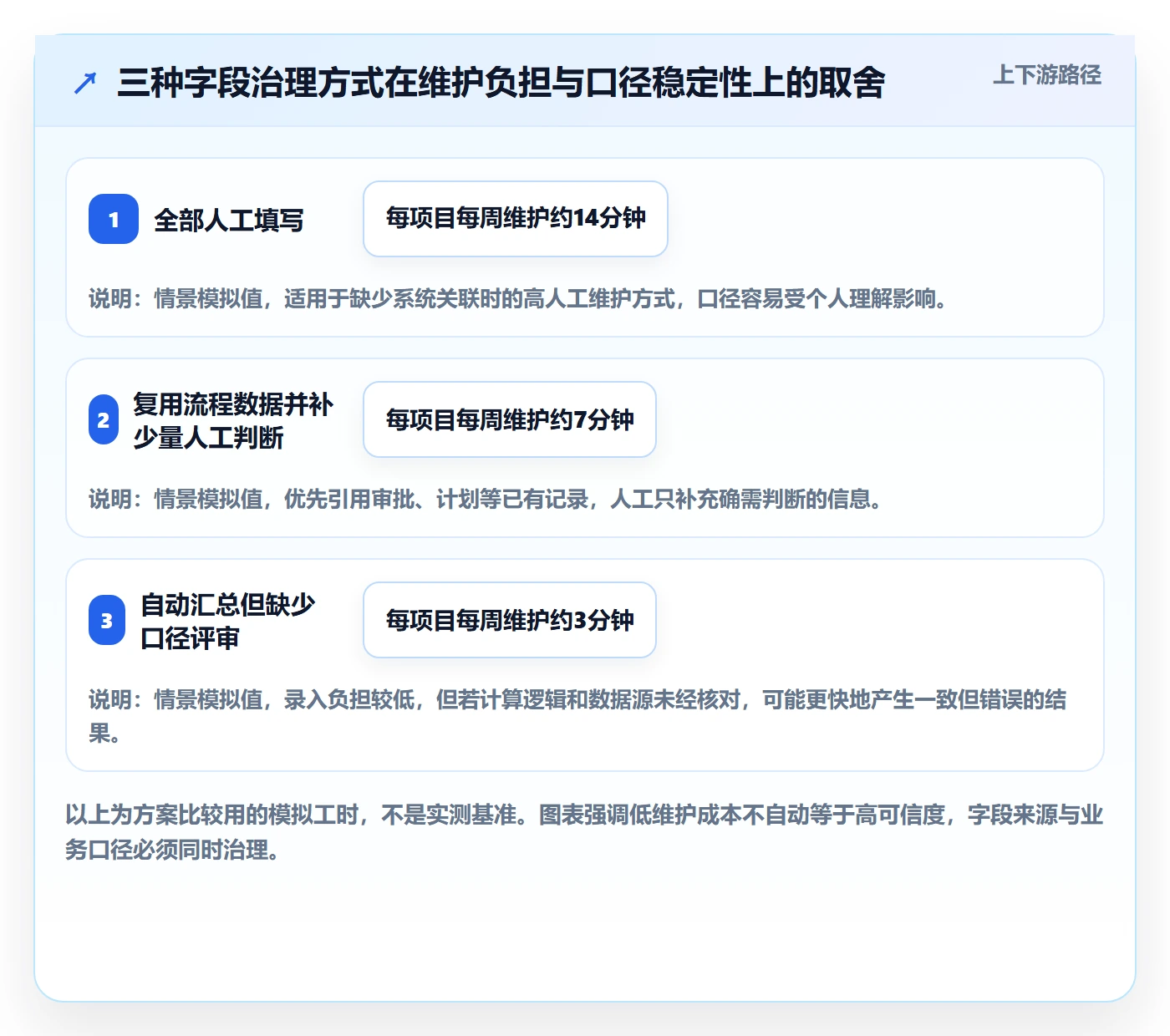Viewport: 1170px width, 1036px height.
Task: Click the number 2 badge for 复用流程数据并补少量人工判断
Action: (104, 419)
